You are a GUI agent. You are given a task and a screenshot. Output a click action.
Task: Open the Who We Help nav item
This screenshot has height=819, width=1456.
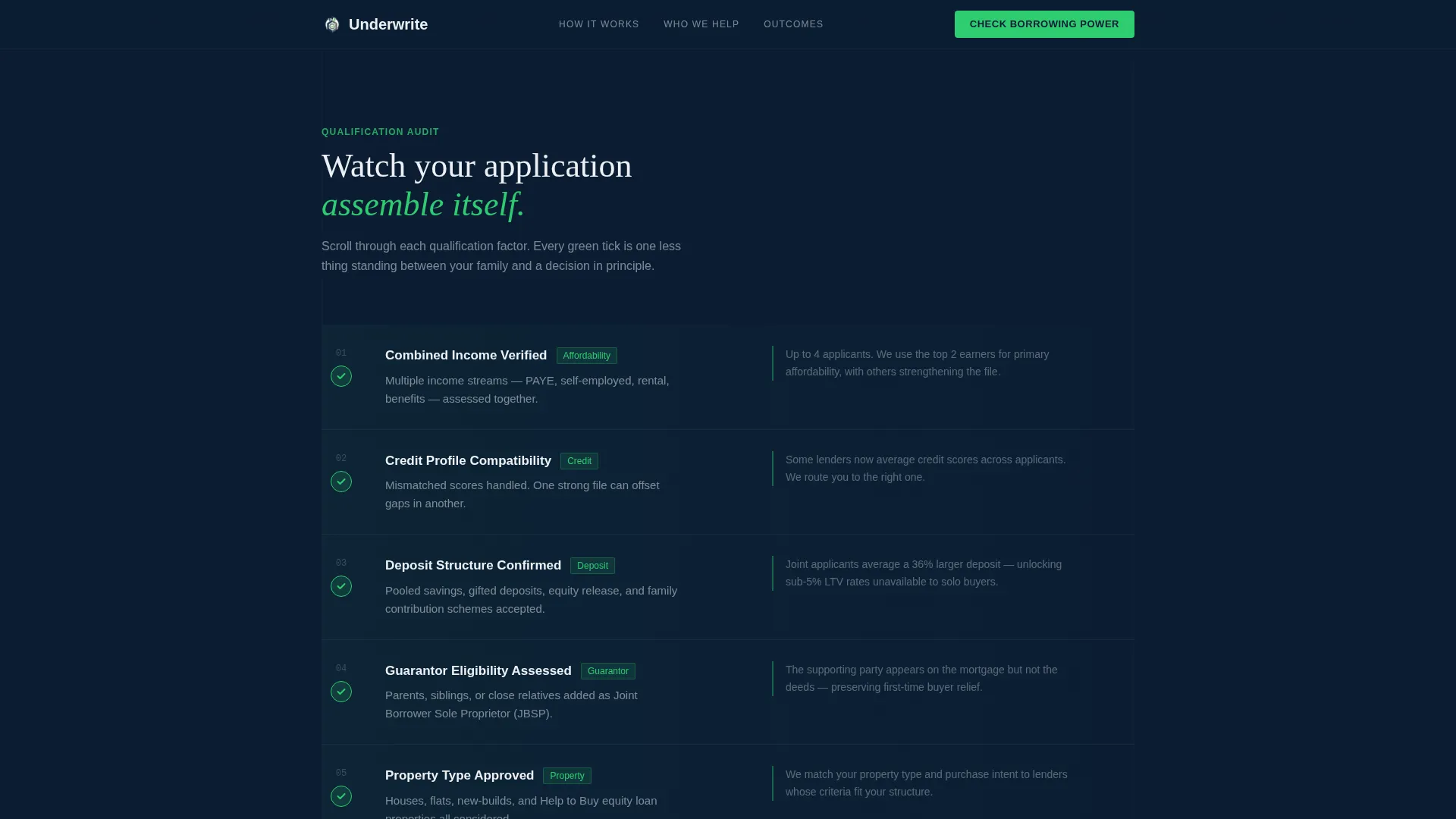(x=701, y=24)
